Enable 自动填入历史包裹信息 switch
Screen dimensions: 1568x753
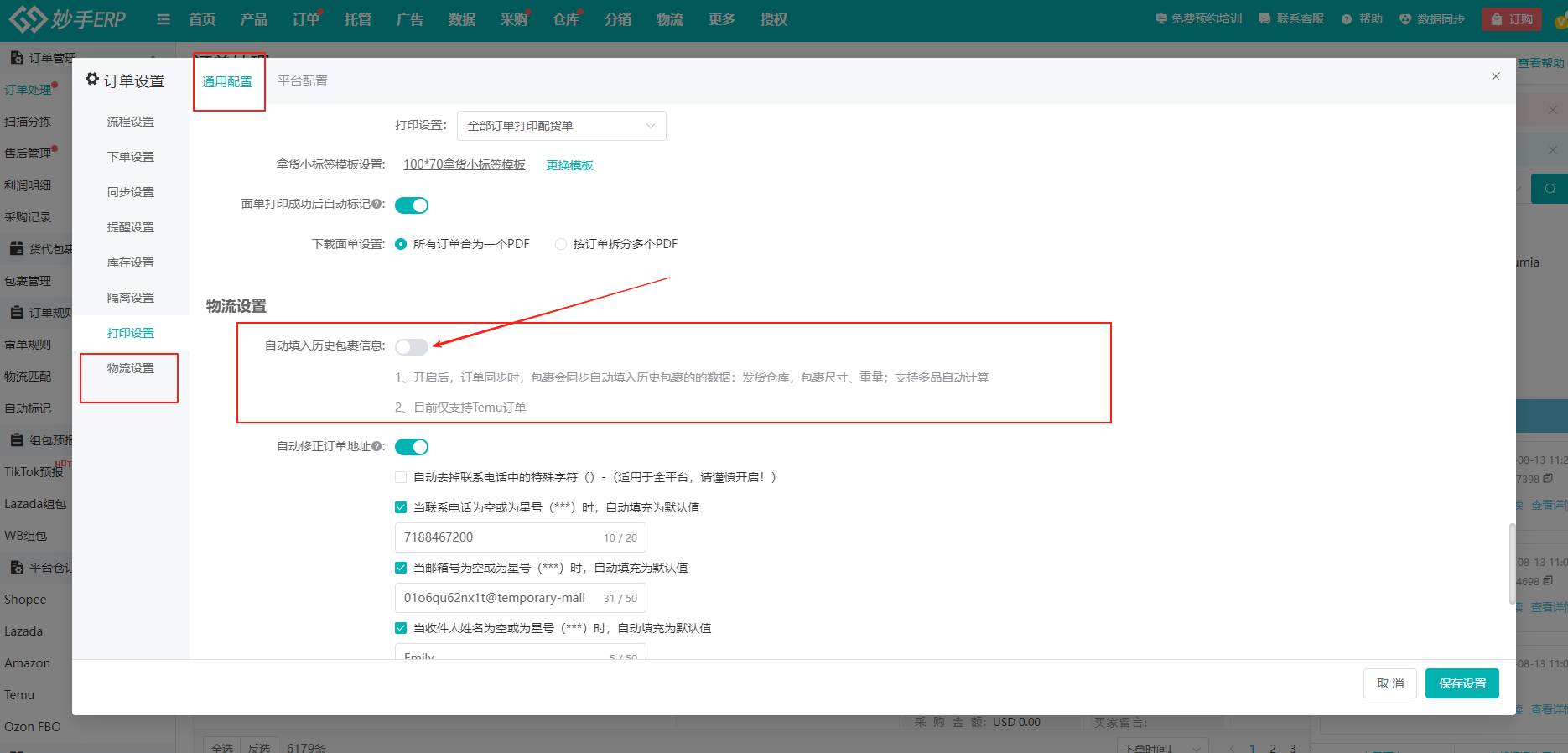coord(412,346)
